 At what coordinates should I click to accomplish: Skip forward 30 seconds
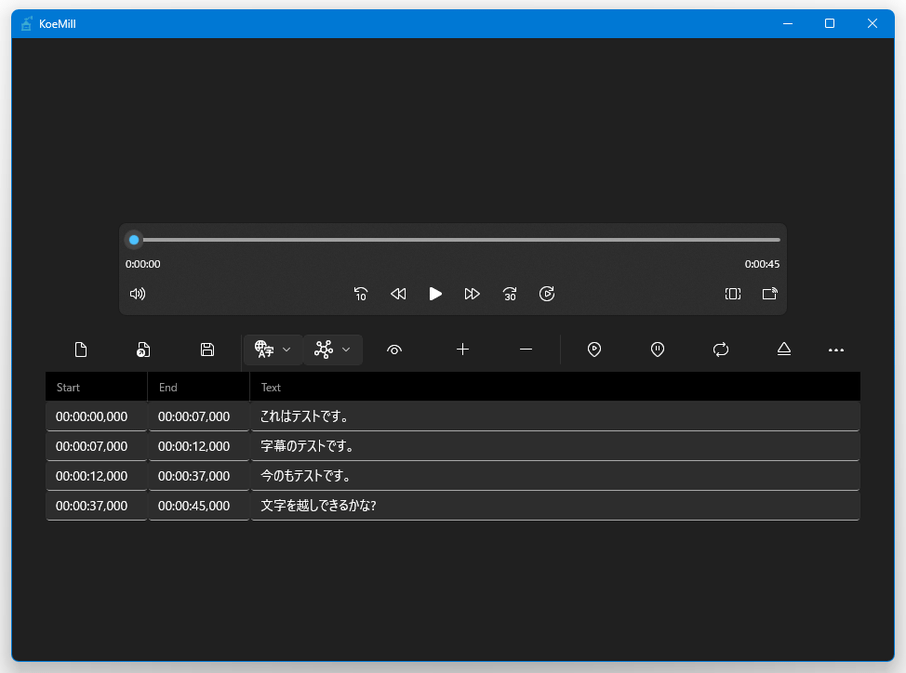tap(510, 294)
